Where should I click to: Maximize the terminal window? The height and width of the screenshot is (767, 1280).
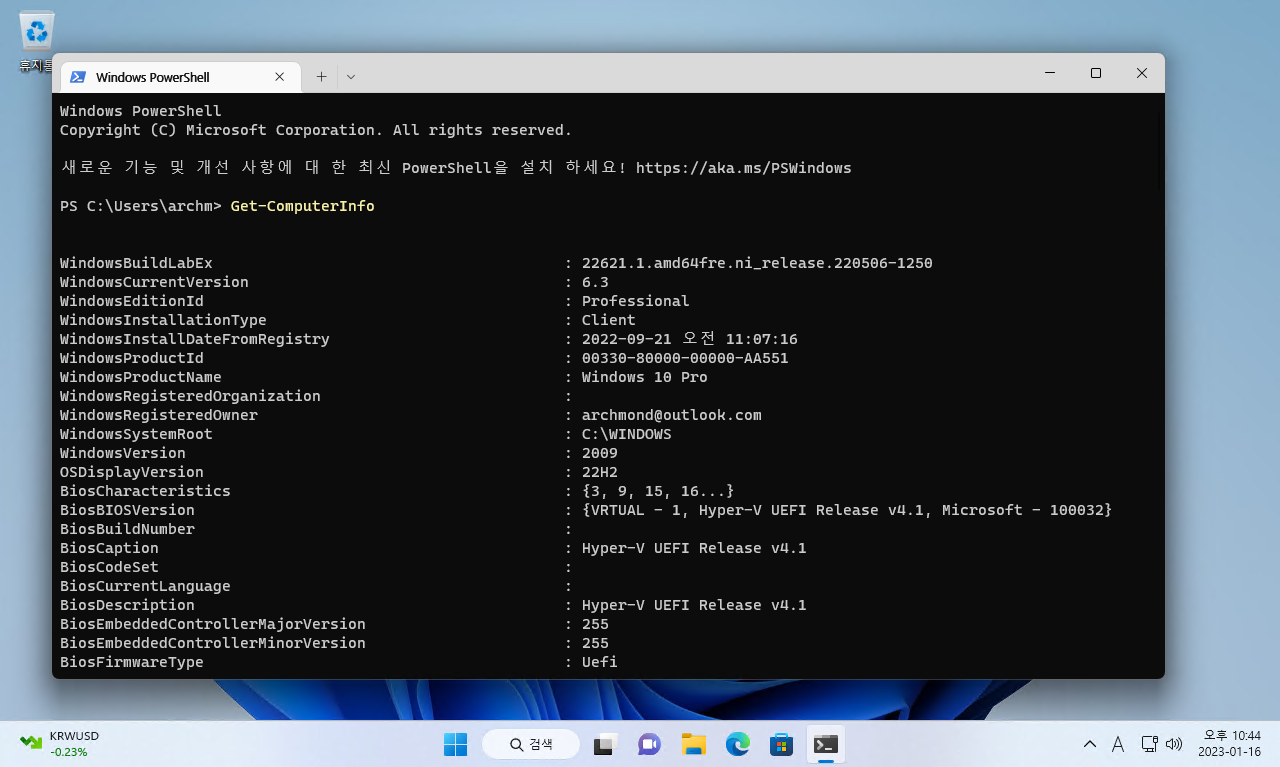pyautogui.click(x=1096, y=73)
